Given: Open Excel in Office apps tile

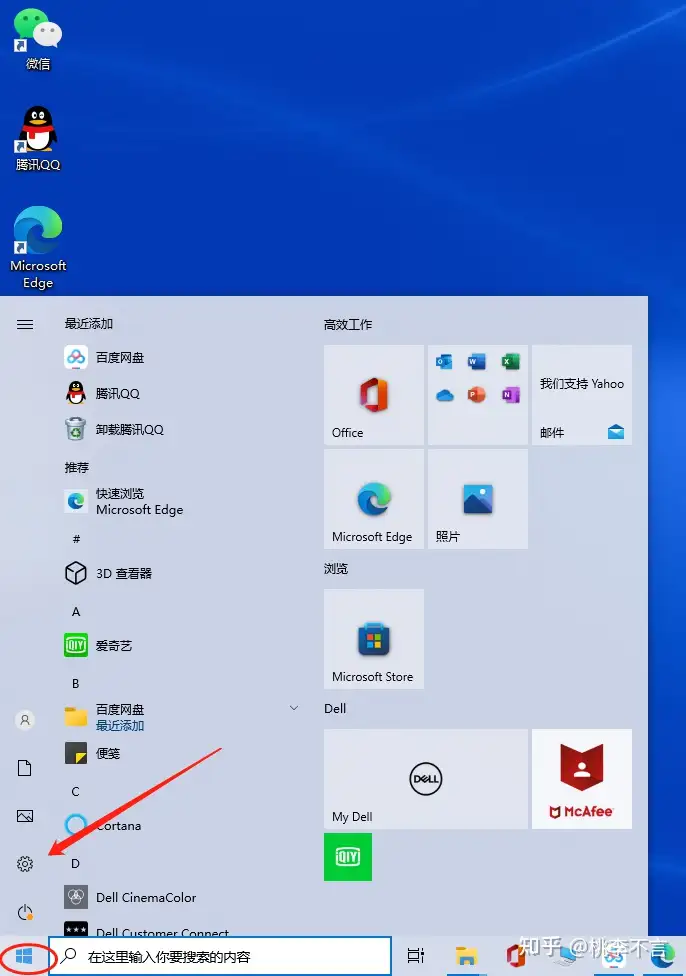Looking at the screenshot, I should click(x=510, y=362).
